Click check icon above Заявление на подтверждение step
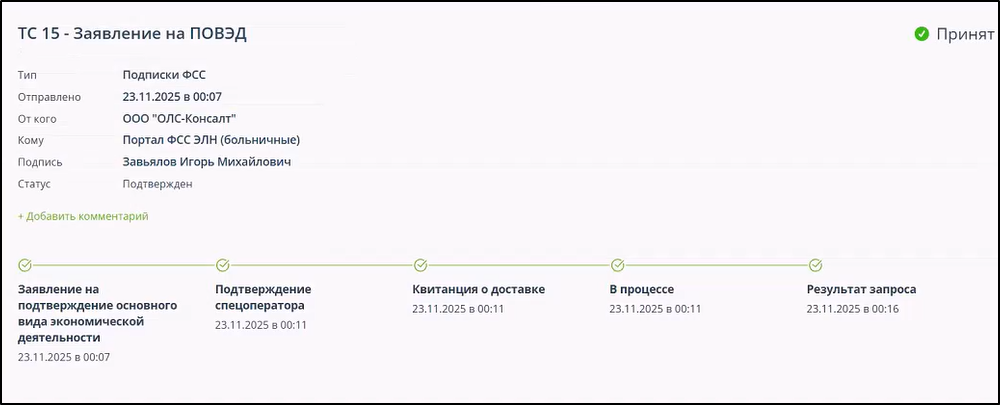The height and width of the screenshot is (405, 1000). coord(25,265)
